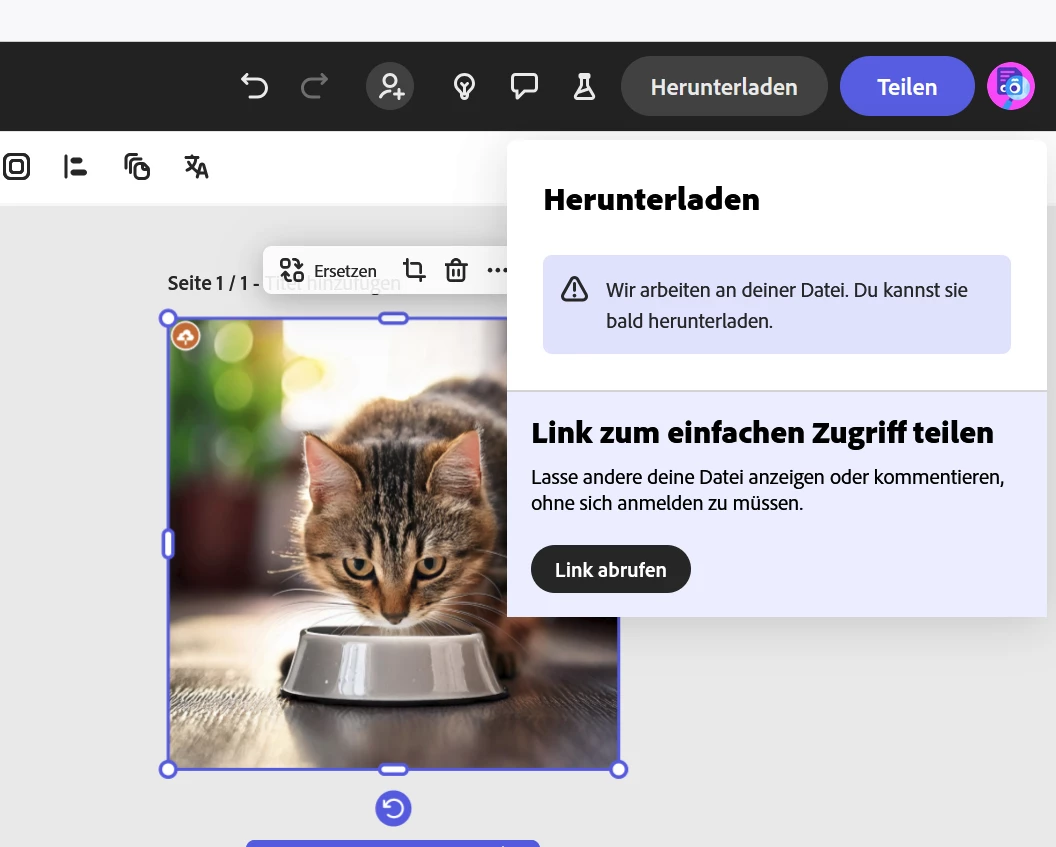The height and width of the screenshot is (847, 1056).
Task: Click the 'Lasse andere deine Datei anzeigen' description
Action: point(768,490)
